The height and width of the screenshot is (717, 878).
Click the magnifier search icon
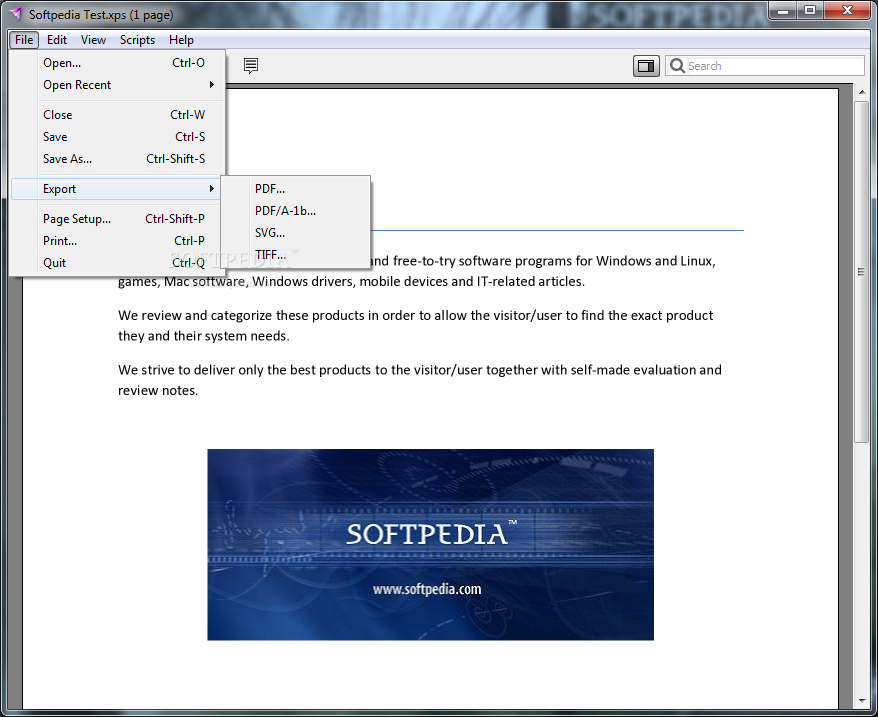pos(677,66)
